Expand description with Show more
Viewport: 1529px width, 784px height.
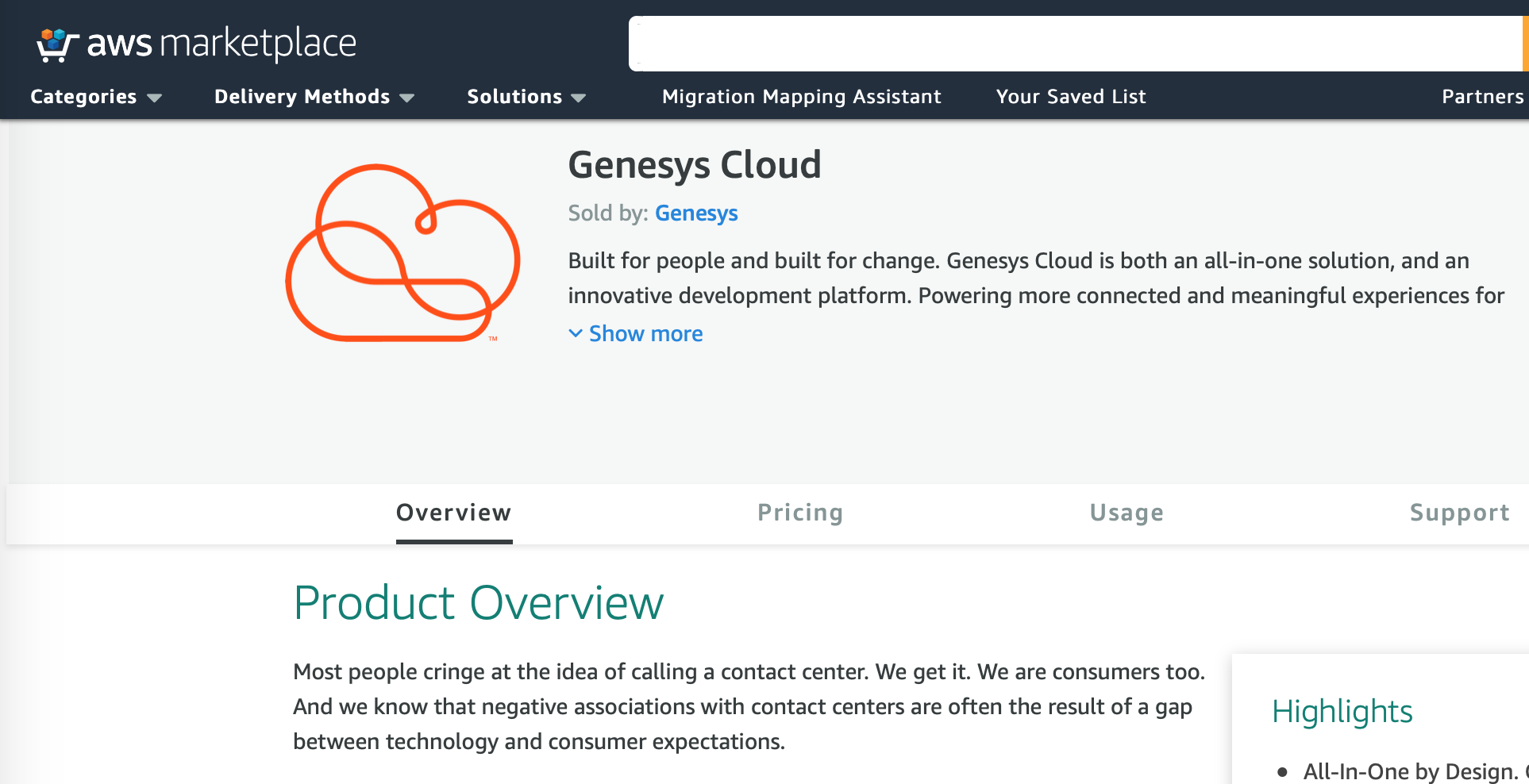(x=636, y=334)
